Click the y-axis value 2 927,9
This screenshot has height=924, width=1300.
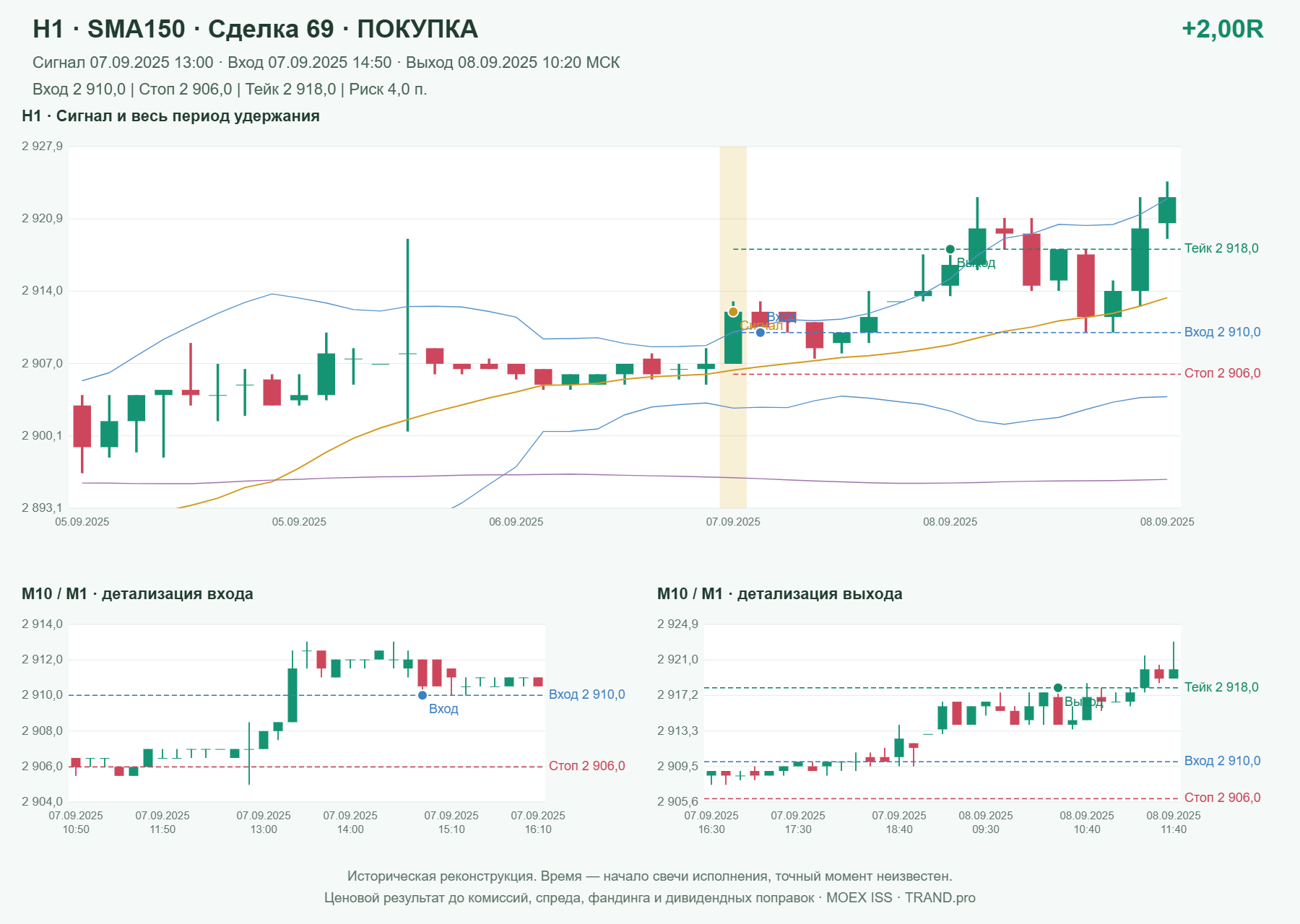pos(42,146)
